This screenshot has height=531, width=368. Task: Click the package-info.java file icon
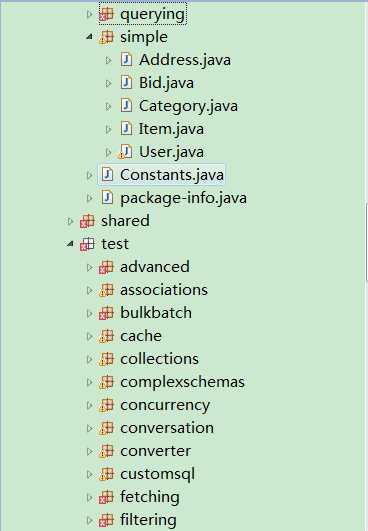tap(107, 198)
